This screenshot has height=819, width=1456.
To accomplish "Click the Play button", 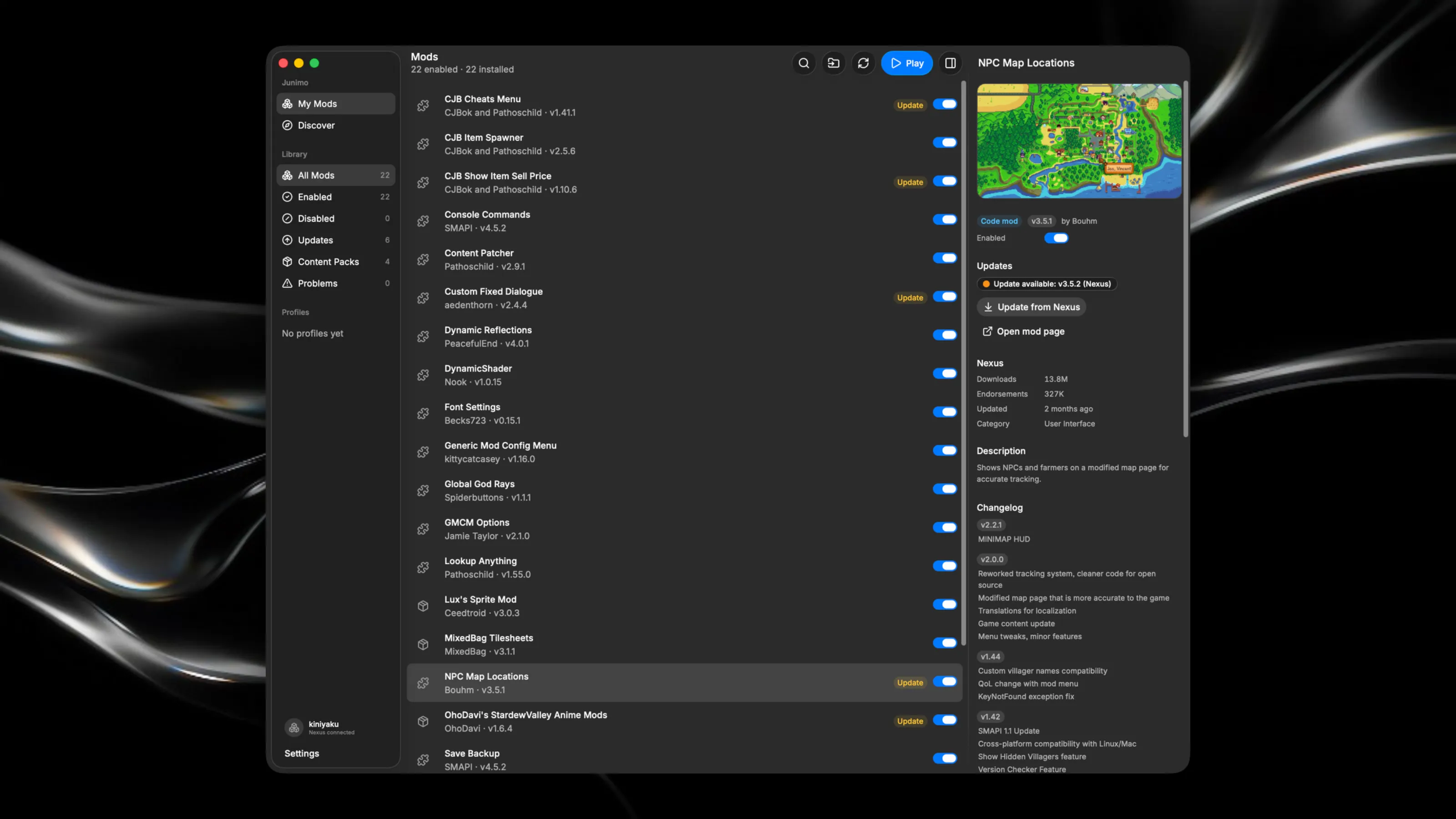I will click(907, 63).
